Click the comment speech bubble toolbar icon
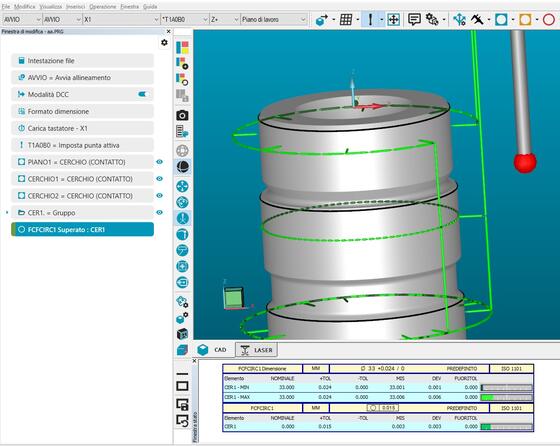This screenshot has height=446, width=560. pyautogui.click(x=414, y=20)
